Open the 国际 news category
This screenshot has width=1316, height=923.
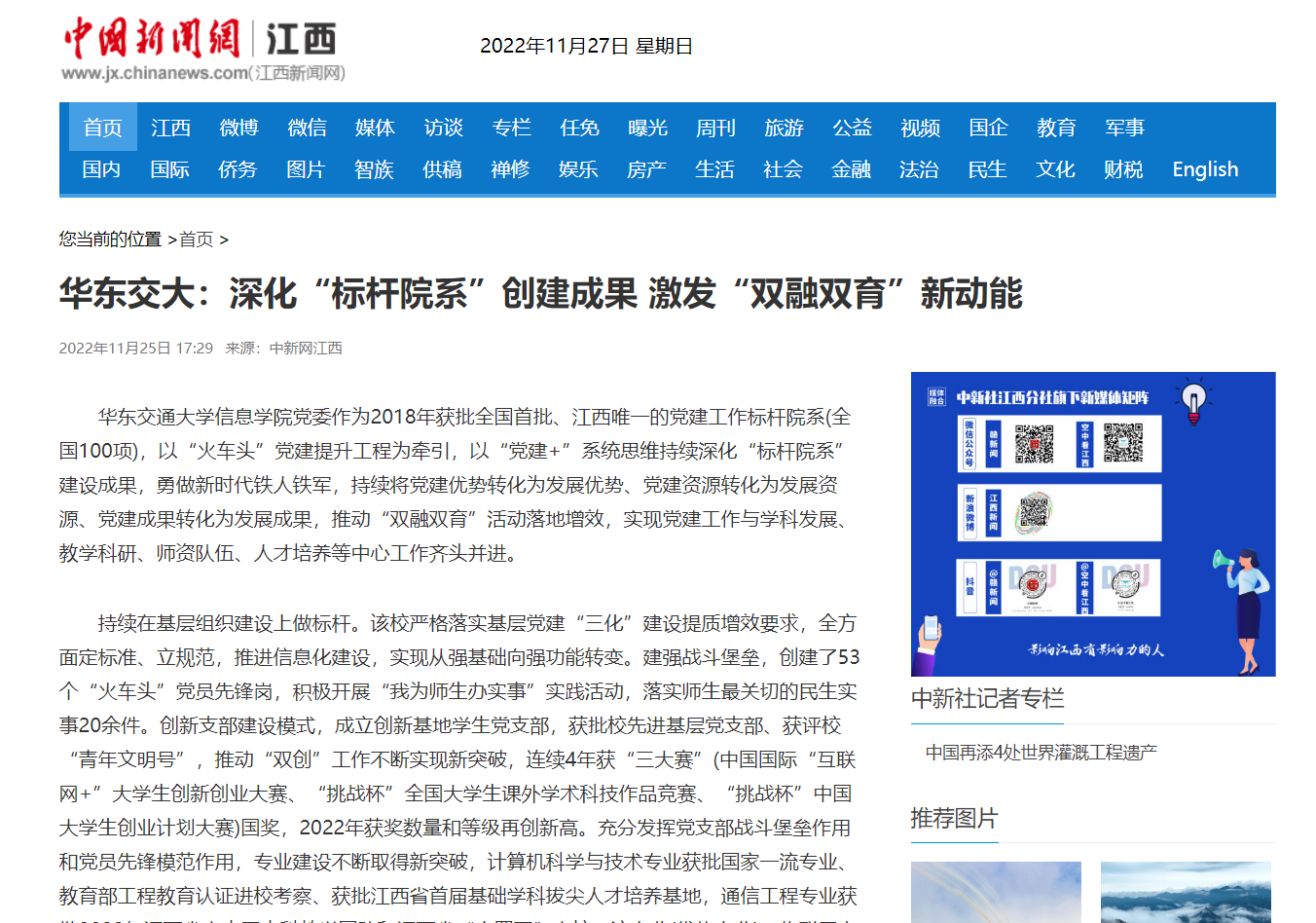(x=169, y=169)
